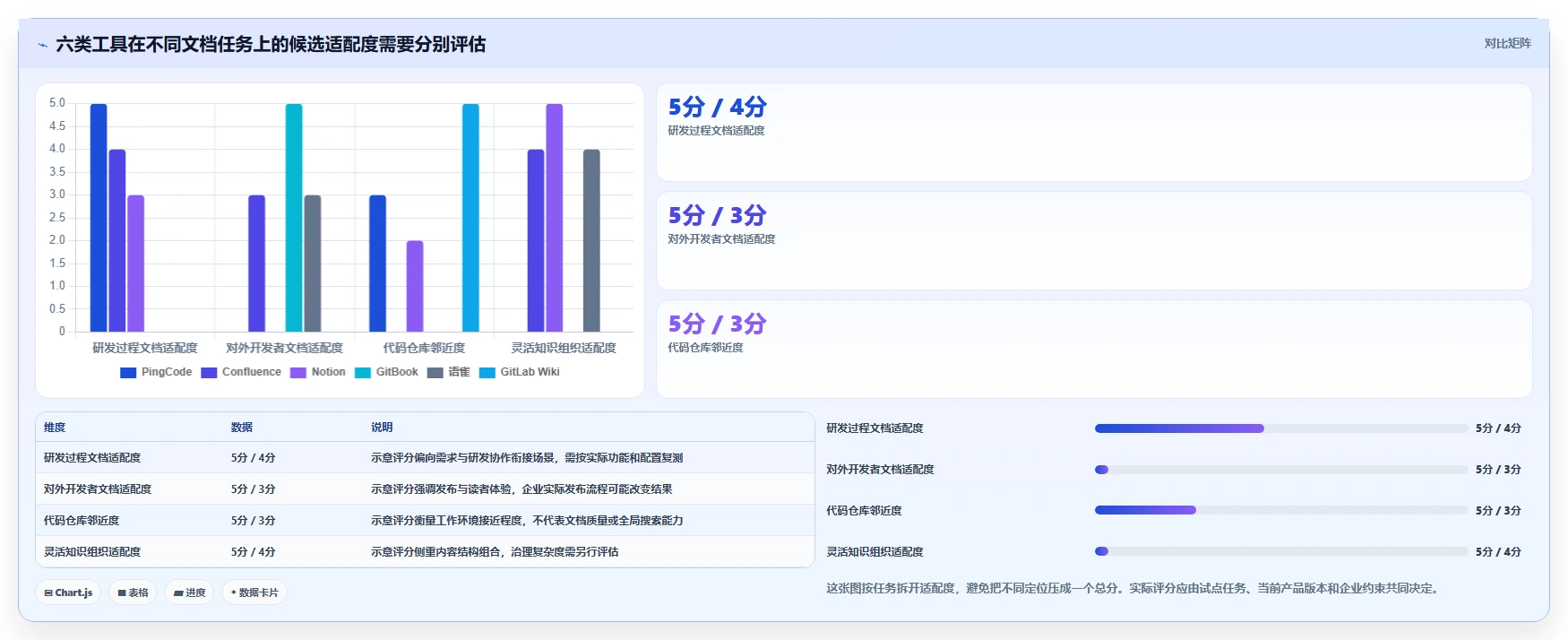Click the 对比矩阵 label in the header
Viewport: 1568px width, 640px height.
click(x=1507, y=43)
